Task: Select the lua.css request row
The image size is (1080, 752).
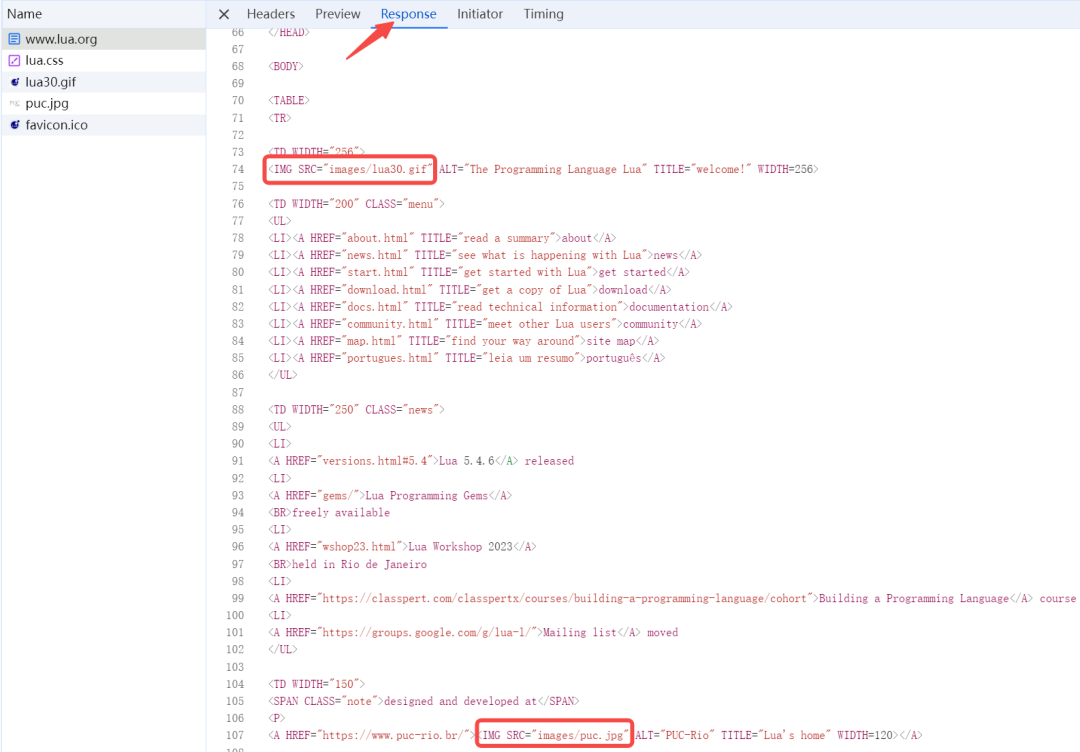Action: pyautogui.click(x=45, y=61)
